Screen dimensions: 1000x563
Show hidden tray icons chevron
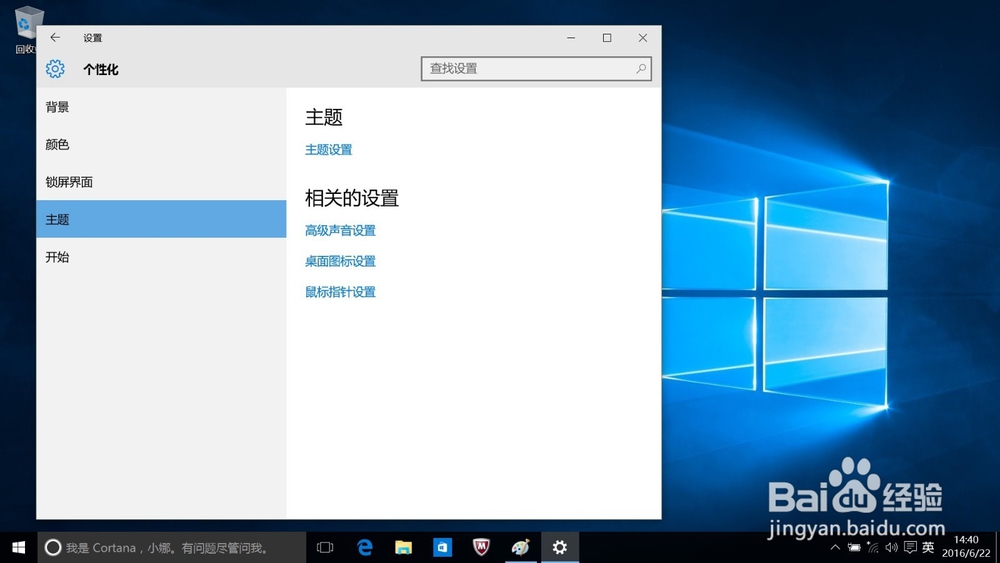(835, 548)
